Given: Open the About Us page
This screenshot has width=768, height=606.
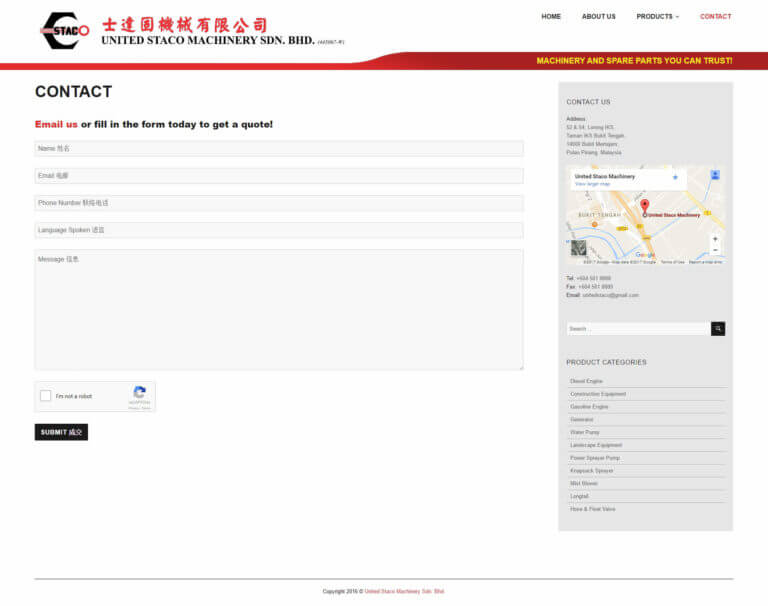Looking at the screenshot, I should [599, 17].
